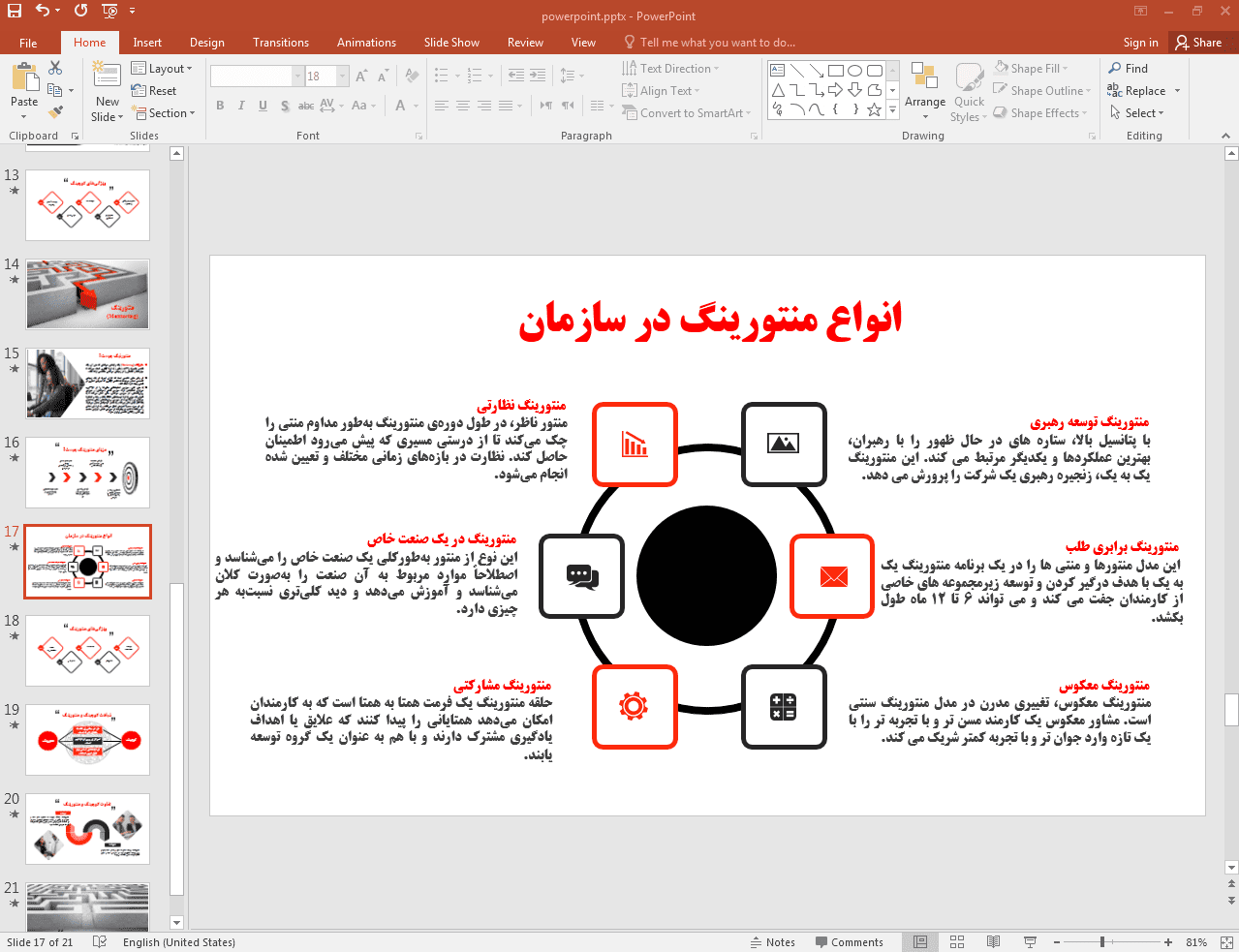This screenshot has width=1239, height=952.
Task: Click the Save icon in quick access toolbar
Action: coord(14,11)
